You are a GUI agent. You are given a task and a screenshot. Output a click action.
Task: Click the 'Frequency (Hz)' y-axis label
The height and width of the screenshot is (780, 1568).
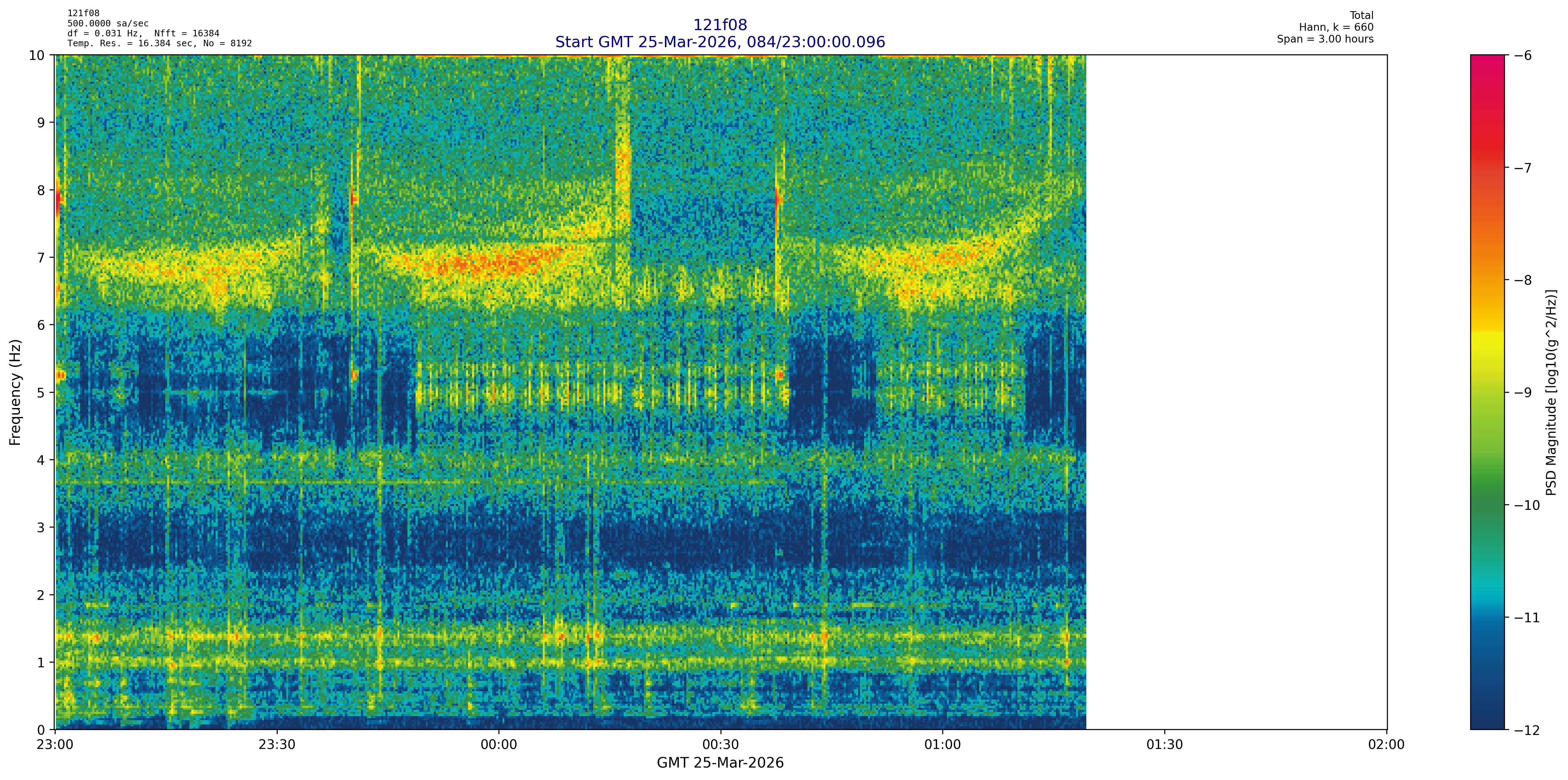point(15,392)
